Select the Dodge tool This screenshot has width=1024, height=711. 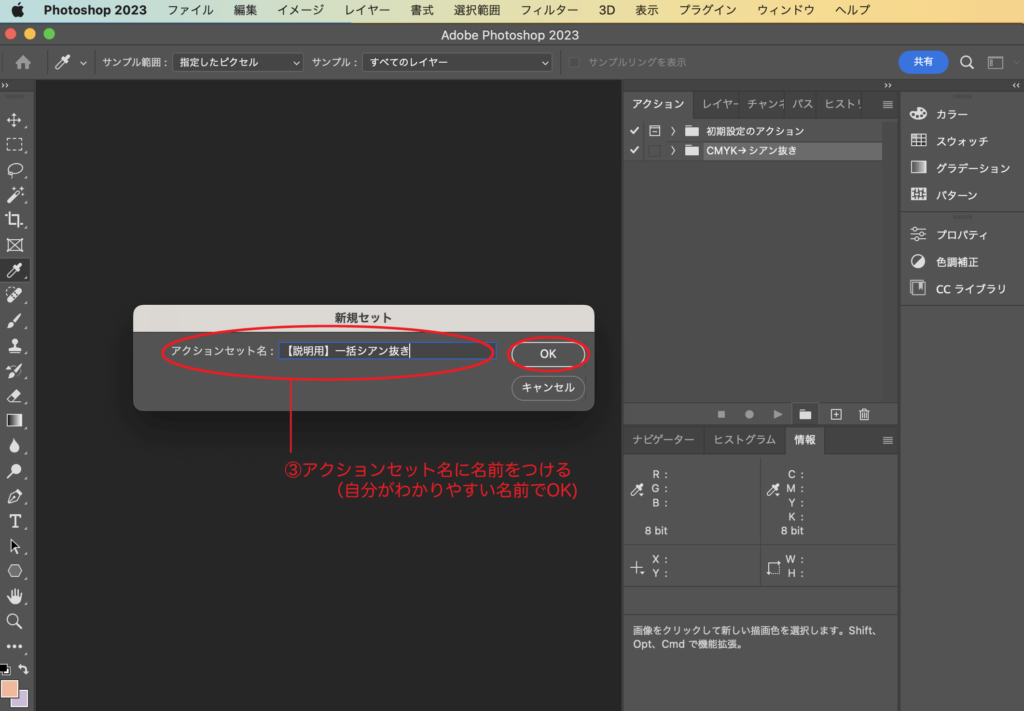[14, 471]
